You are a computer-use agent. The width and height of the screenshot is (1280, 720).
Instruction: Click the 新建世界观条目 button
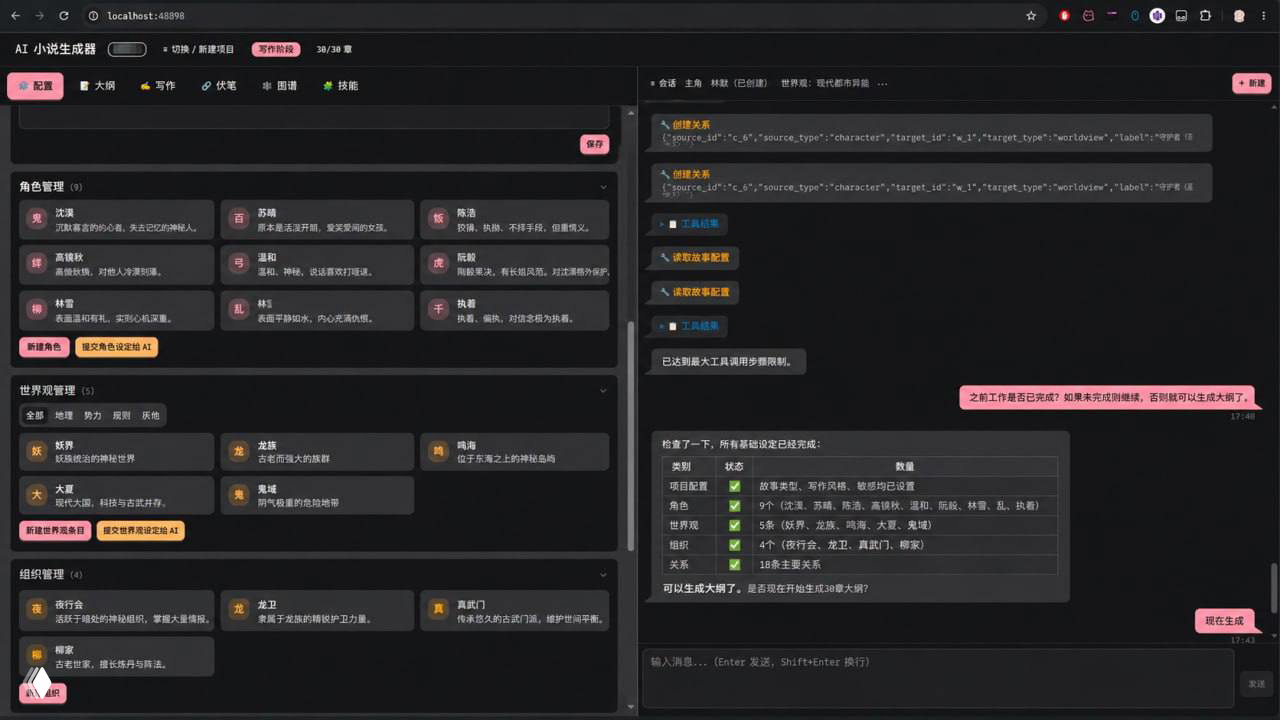click(55, 530)
